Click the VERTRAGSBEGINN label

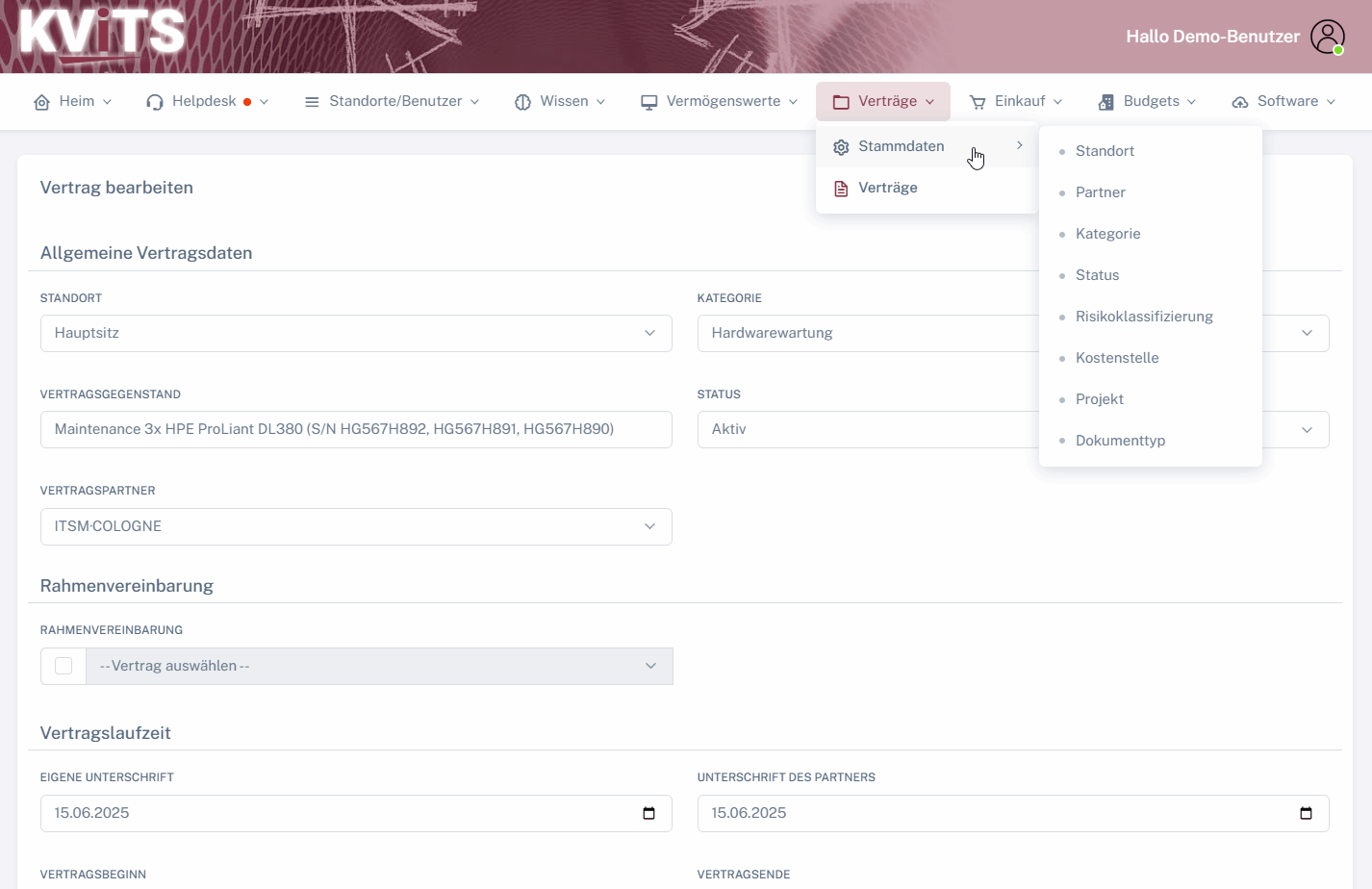click(x=93, y=875)
